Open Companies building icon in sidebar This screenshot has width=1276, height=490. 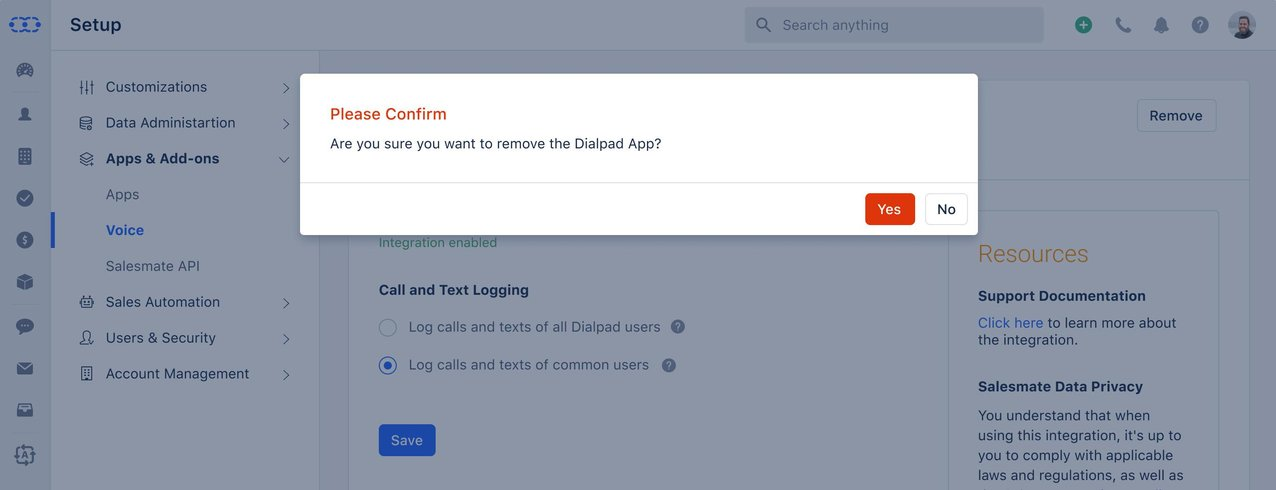coord(25,156)
